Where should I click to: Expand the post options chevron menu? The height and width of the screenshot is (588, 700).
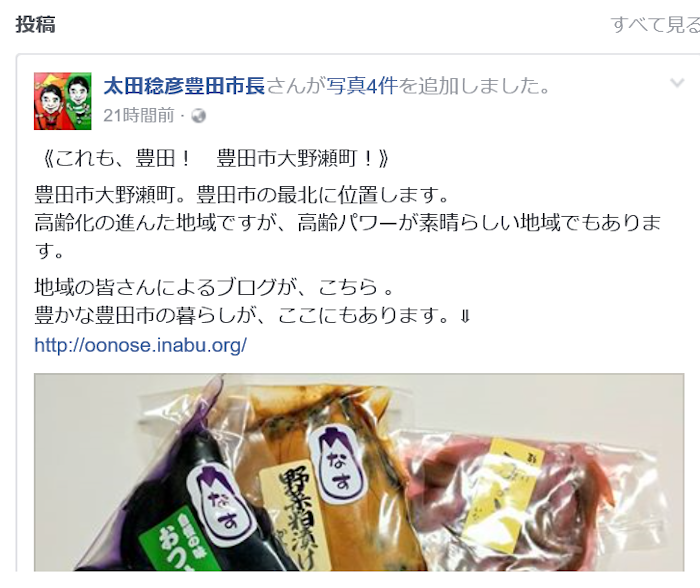point(677,83)
